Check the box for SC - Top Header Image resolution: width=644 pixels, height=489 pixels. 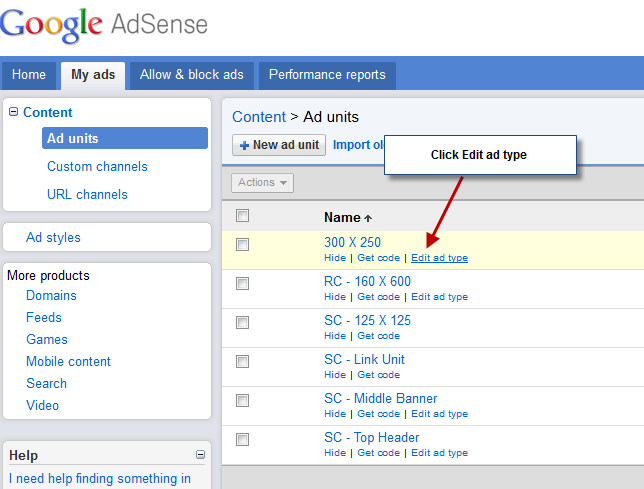tap(242, 439)
